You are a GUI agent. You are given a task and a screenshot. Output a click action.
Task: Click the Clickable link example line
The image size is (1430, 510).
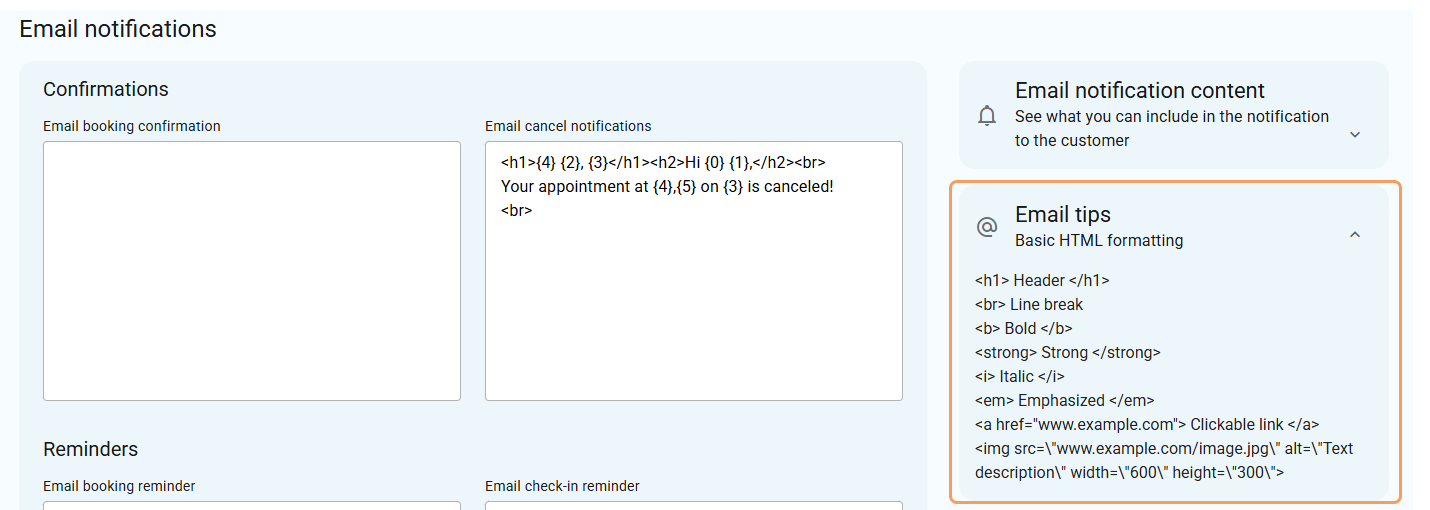coord(1147,424)
